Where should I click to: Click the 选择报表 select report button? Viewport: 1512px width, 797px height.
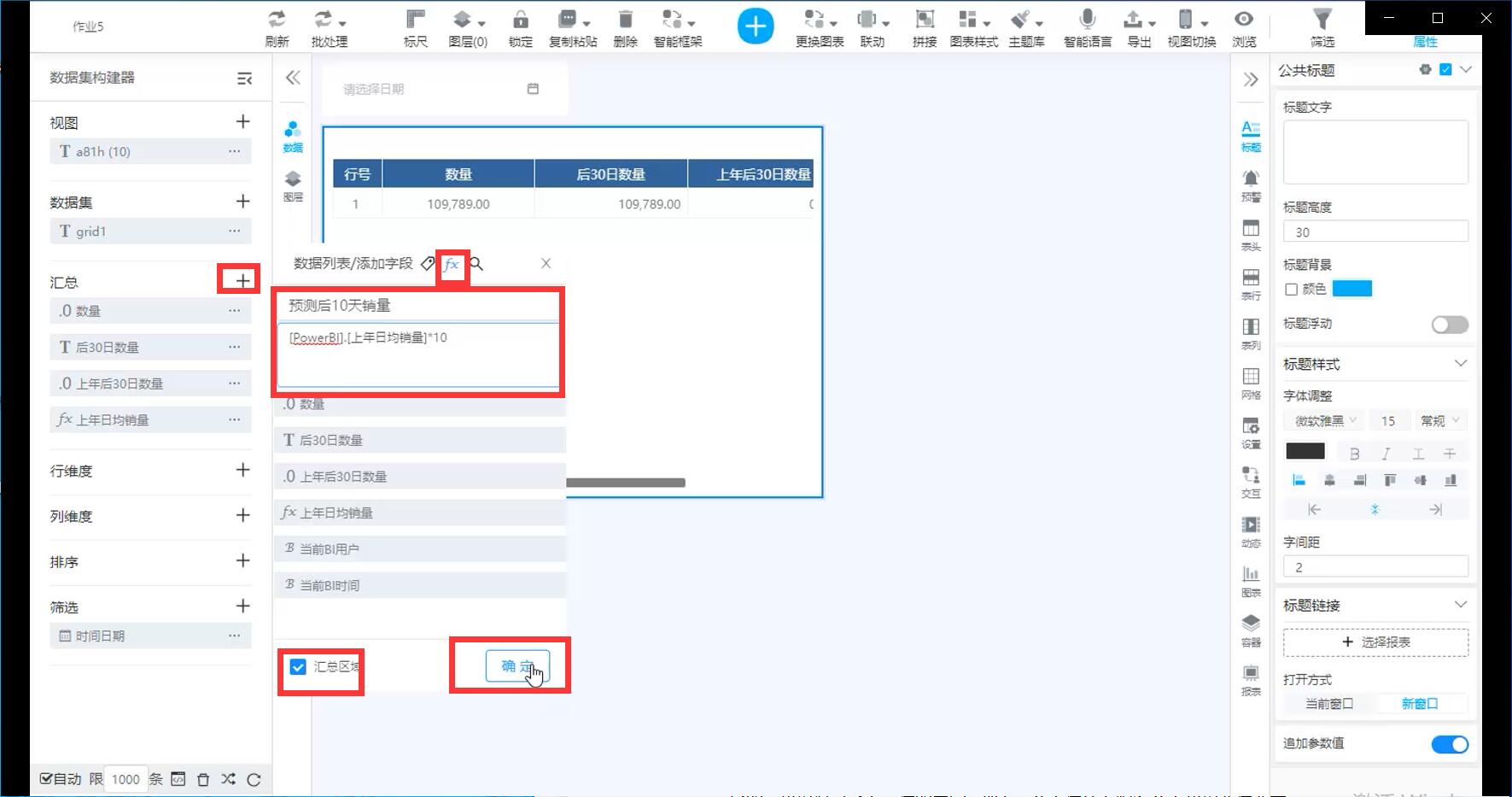click(1375, 642)
